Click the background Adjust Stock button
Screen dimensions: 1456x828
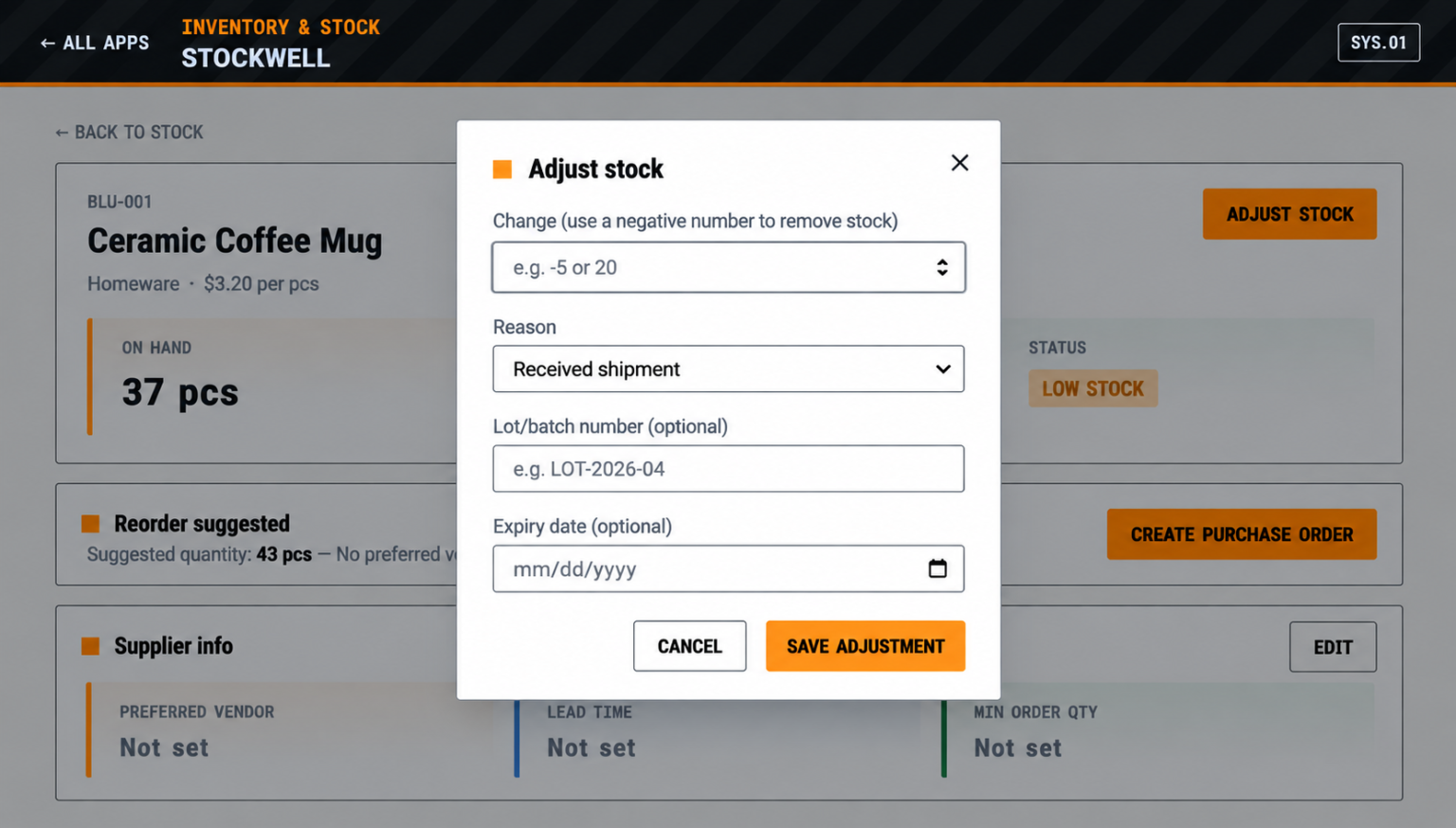[1289, 214]
